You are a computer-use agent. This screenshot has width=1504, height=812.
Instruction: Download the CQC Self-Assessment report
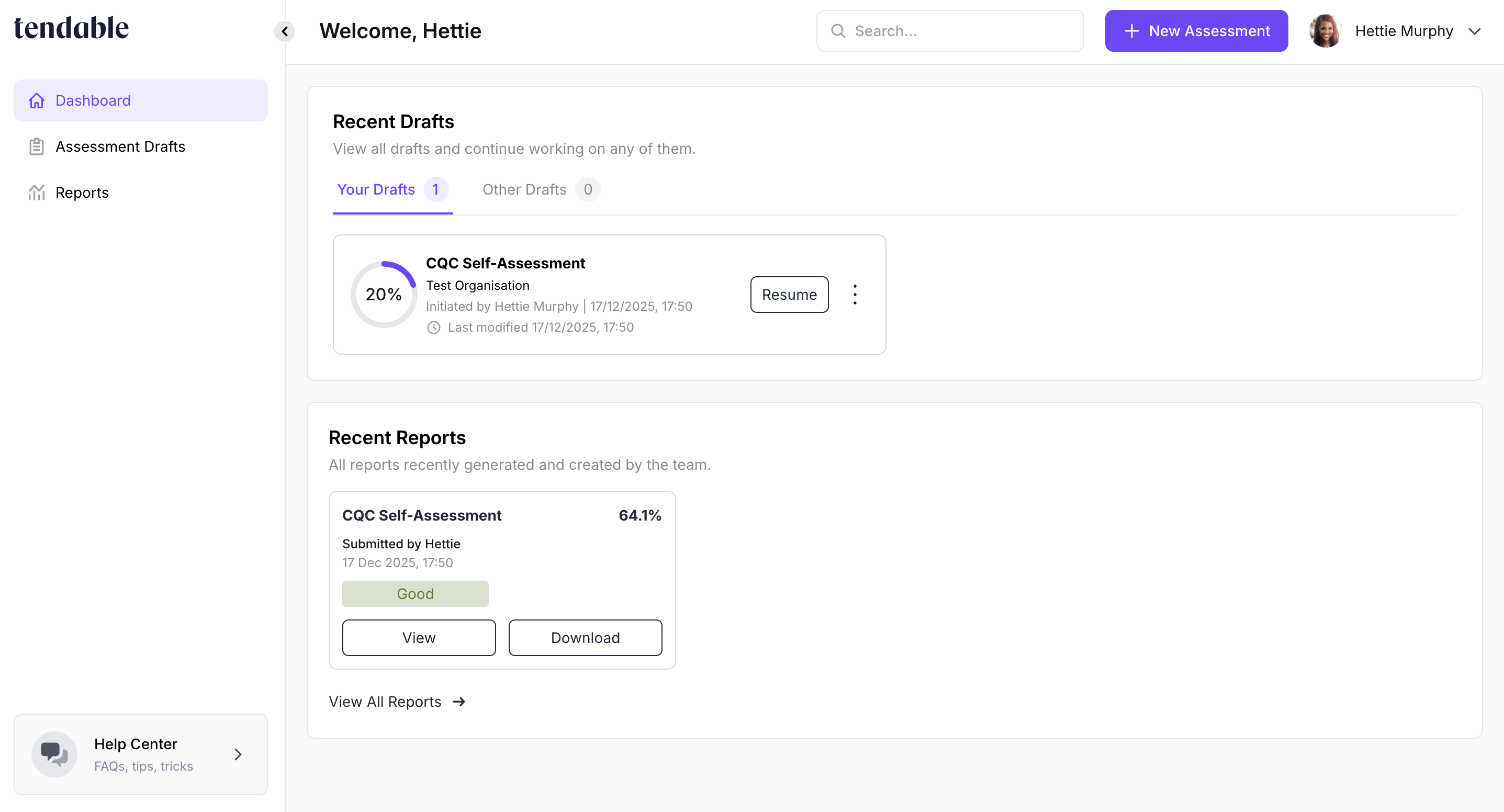pos(585,637)
